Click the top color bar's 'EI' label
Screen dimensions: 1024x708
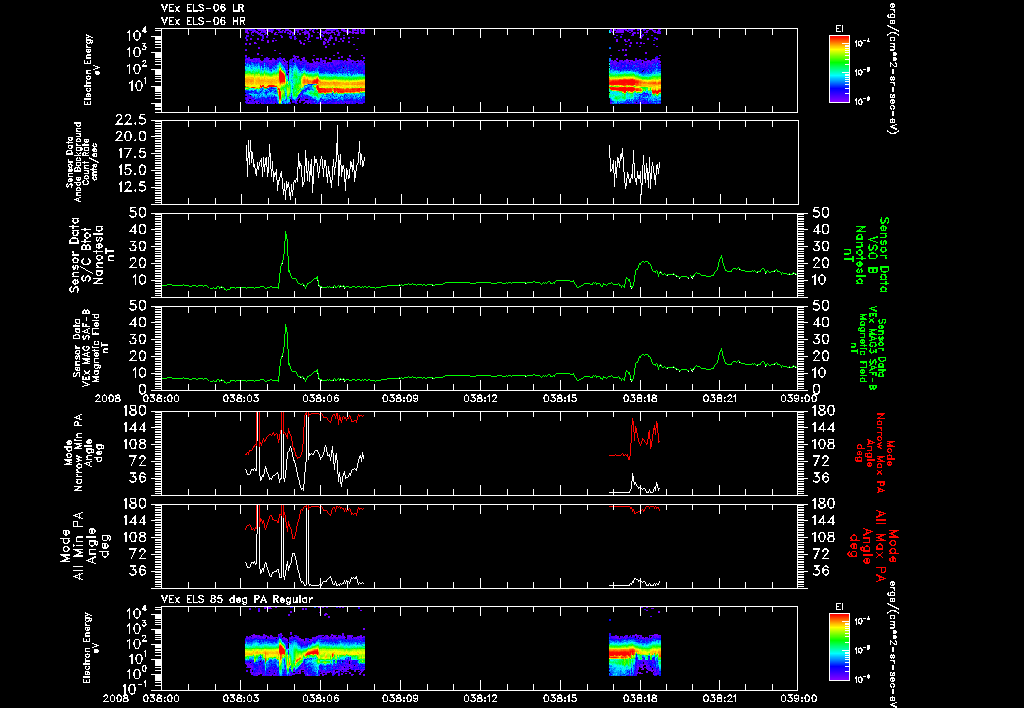[839, 29]
